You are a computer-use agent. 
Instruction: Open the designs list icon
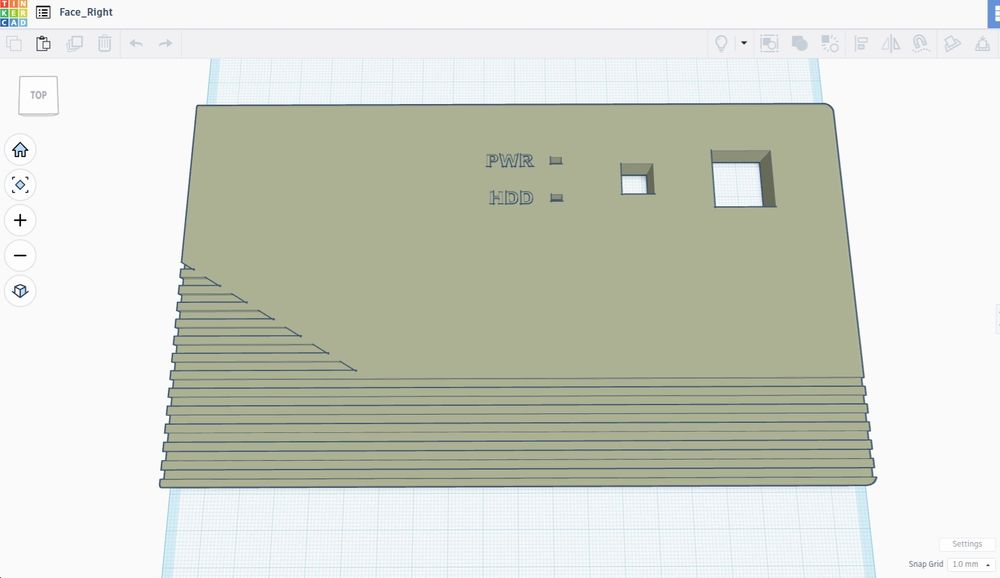tap(43, 12)
